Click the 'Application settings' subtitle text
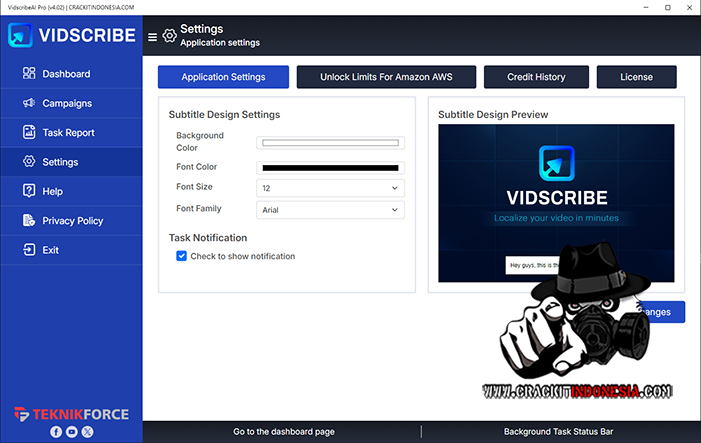Image resolution: width=701 pixels, height=443 pixels. 220,42
